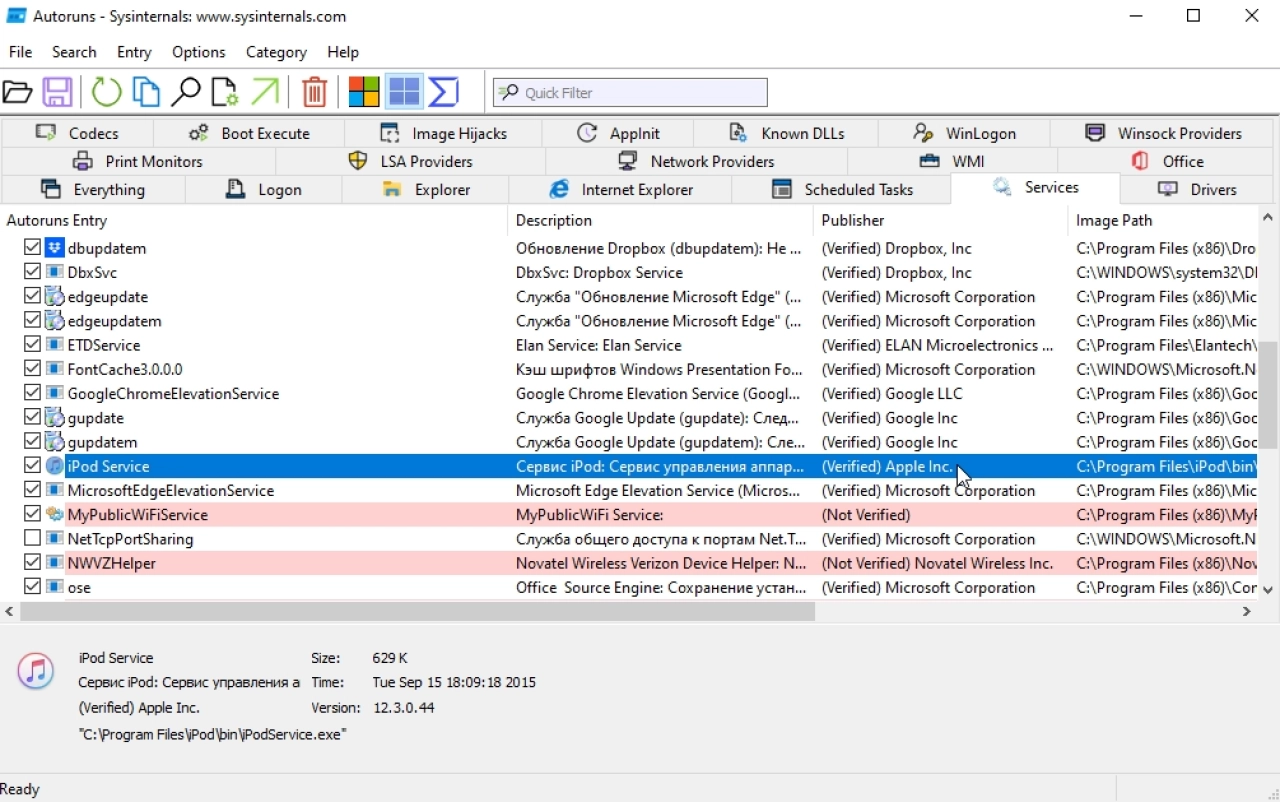Toggle the FontCache3.0.0.0 checkbox
Screen dimensions: 1280x802
(x=32, y=369)
